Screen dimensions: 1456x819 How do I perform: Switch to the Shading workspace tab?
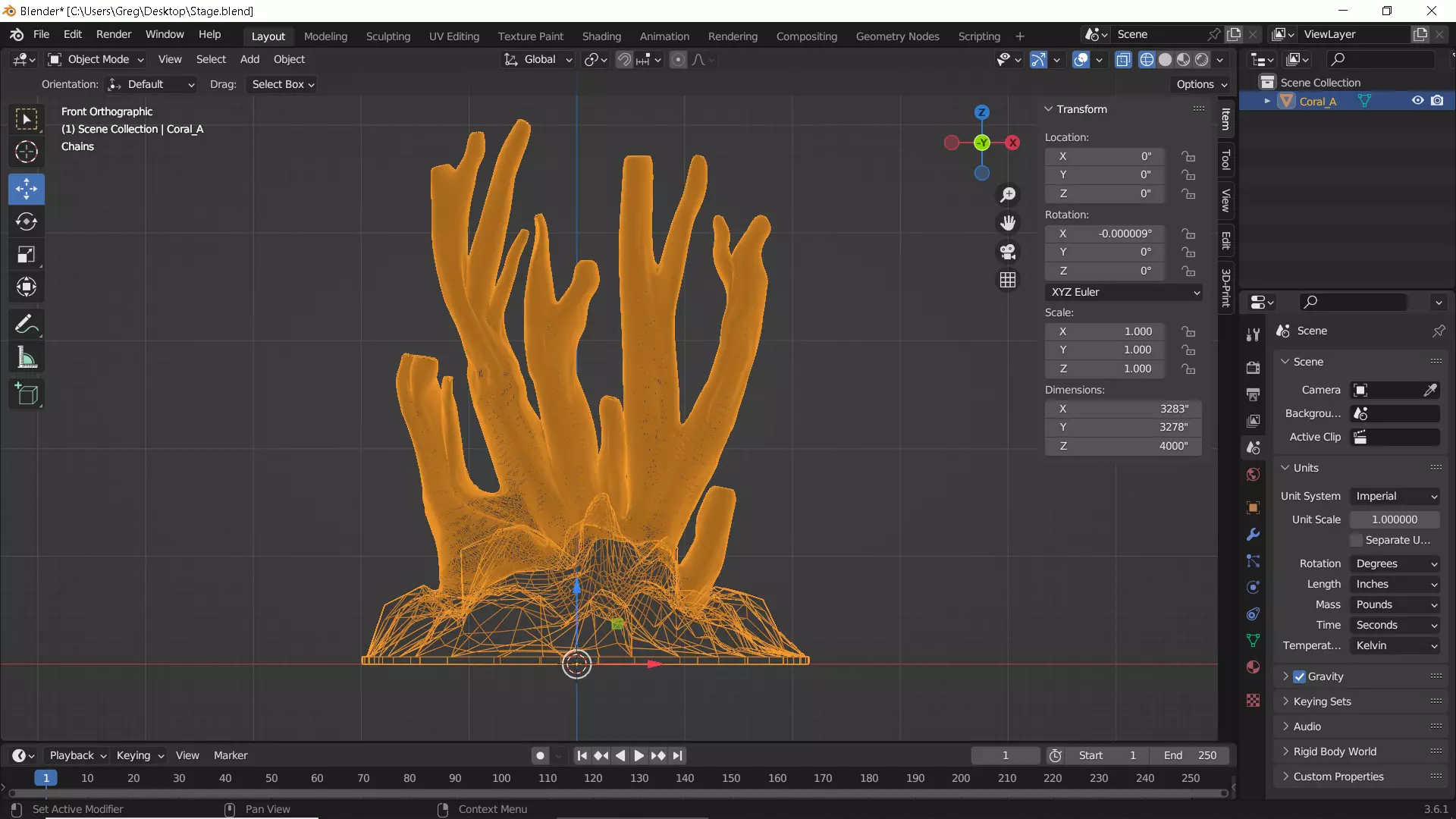click(601, 36)
